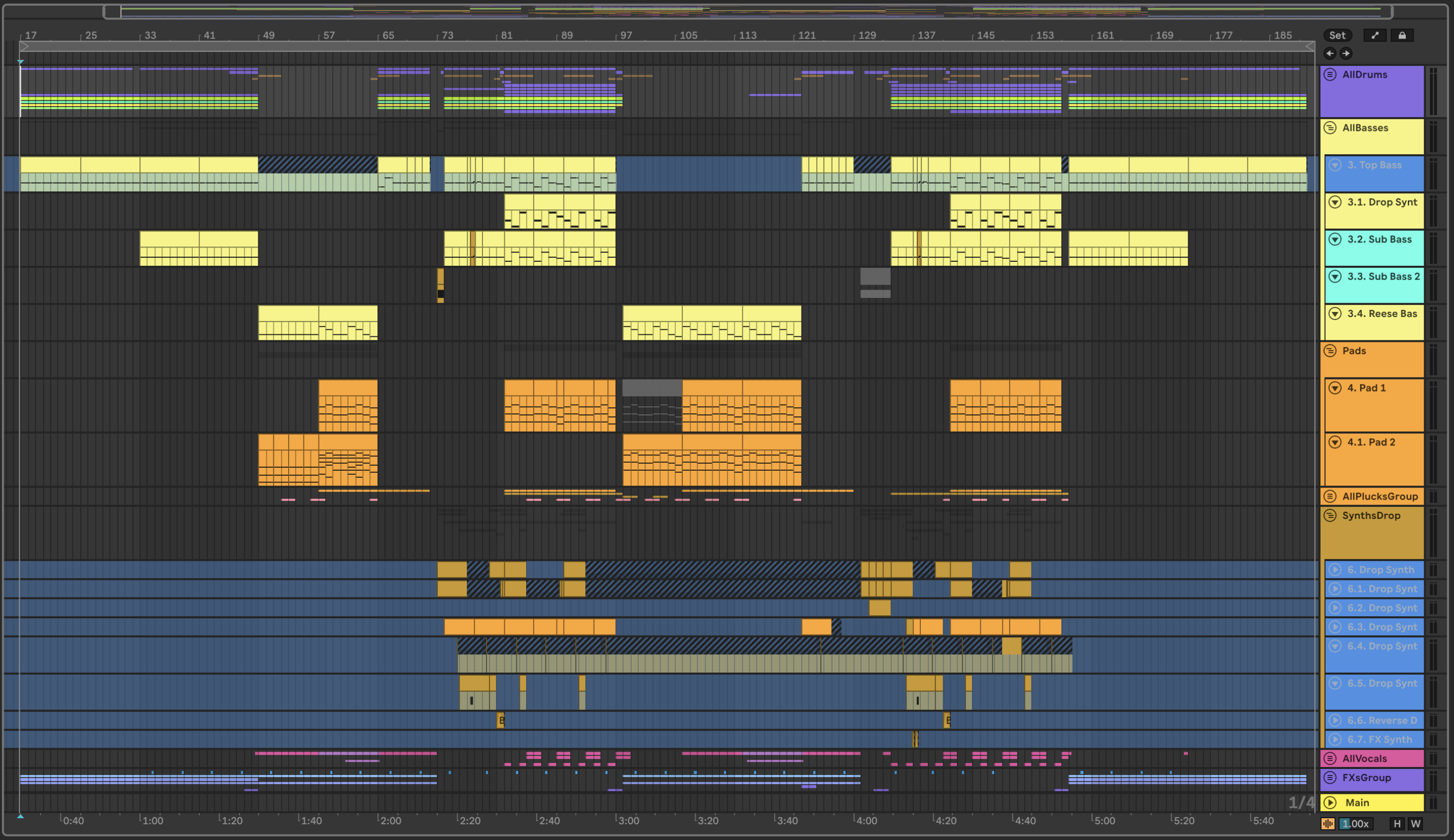Toggle the W optimize width button
The image size is (1454, 840).
point(1415,824)
